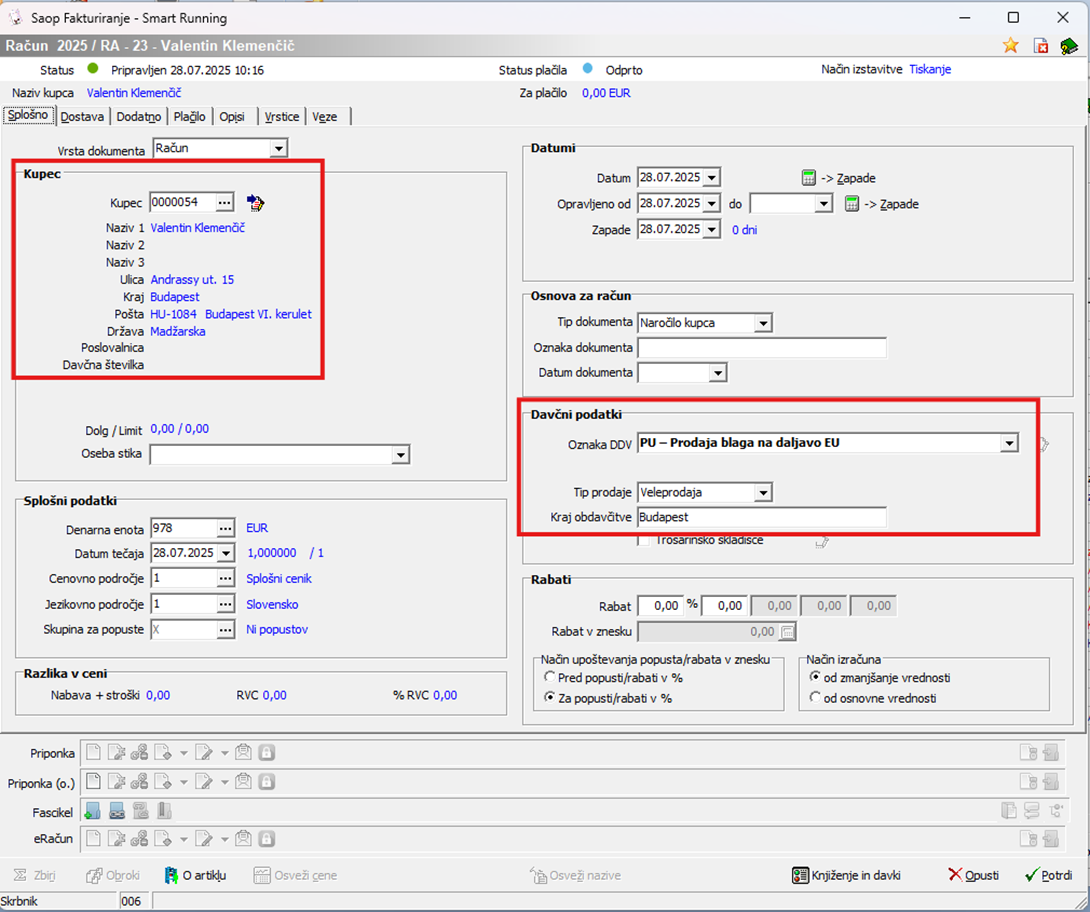
Task: Click the Rabat percent input field
Action: 660,606
